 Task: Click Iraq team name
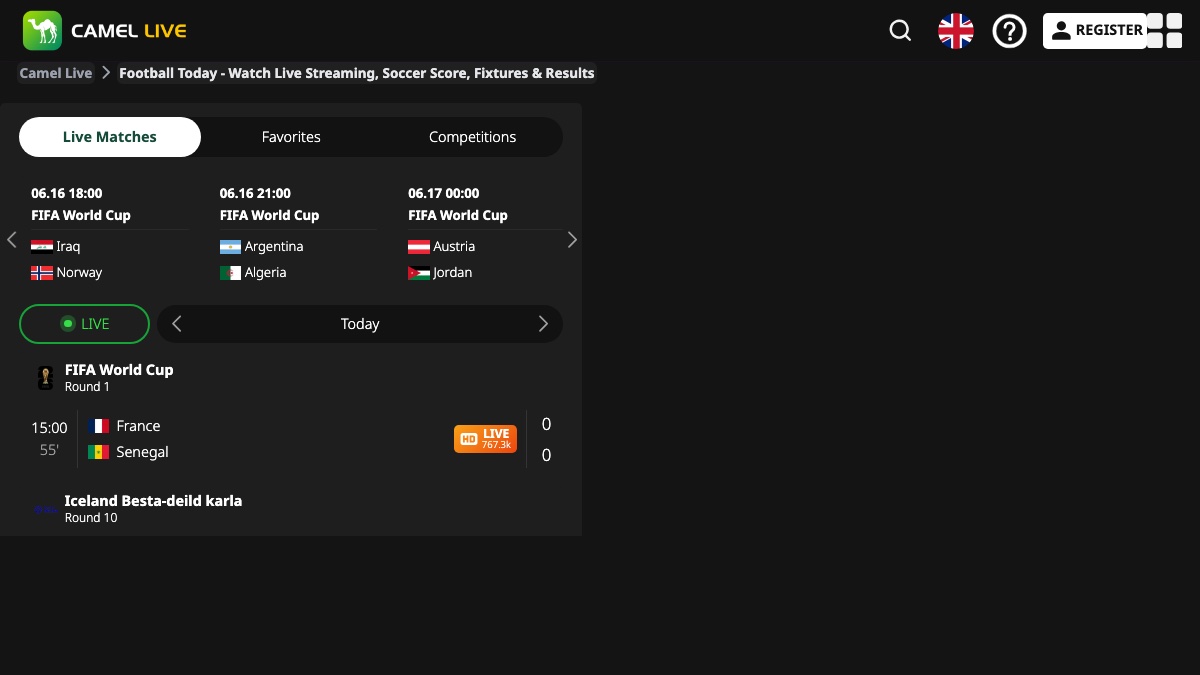tap(68, 247)
